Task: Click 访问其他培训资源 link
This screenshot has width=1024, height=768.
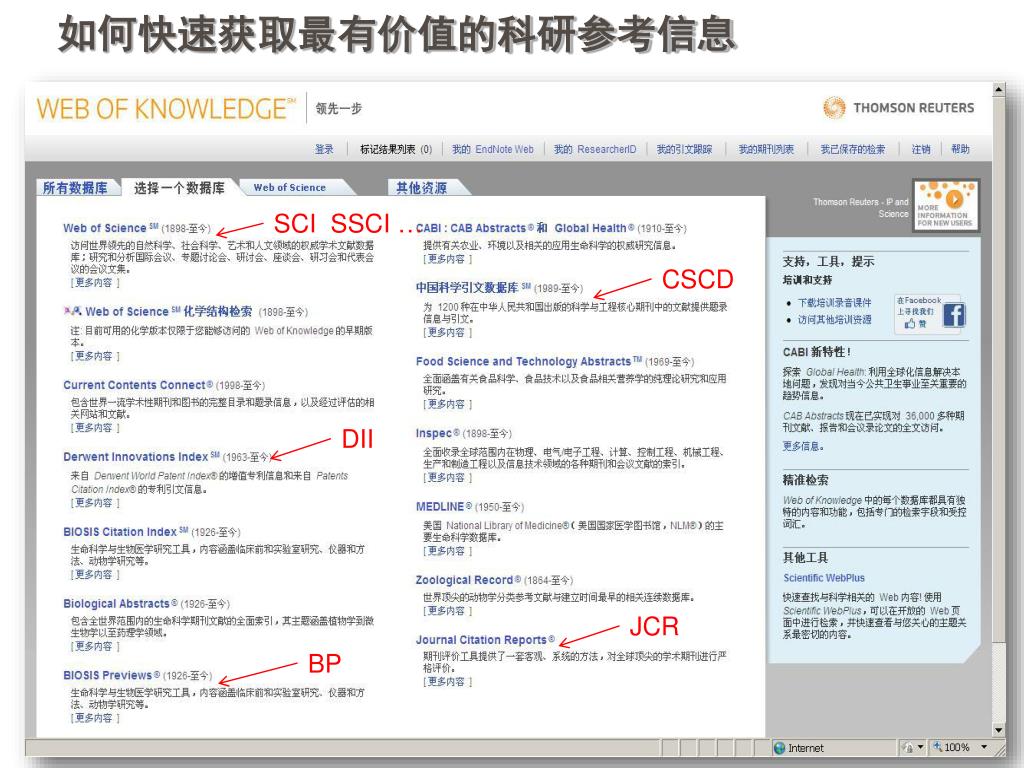Action: click(834, 320)
